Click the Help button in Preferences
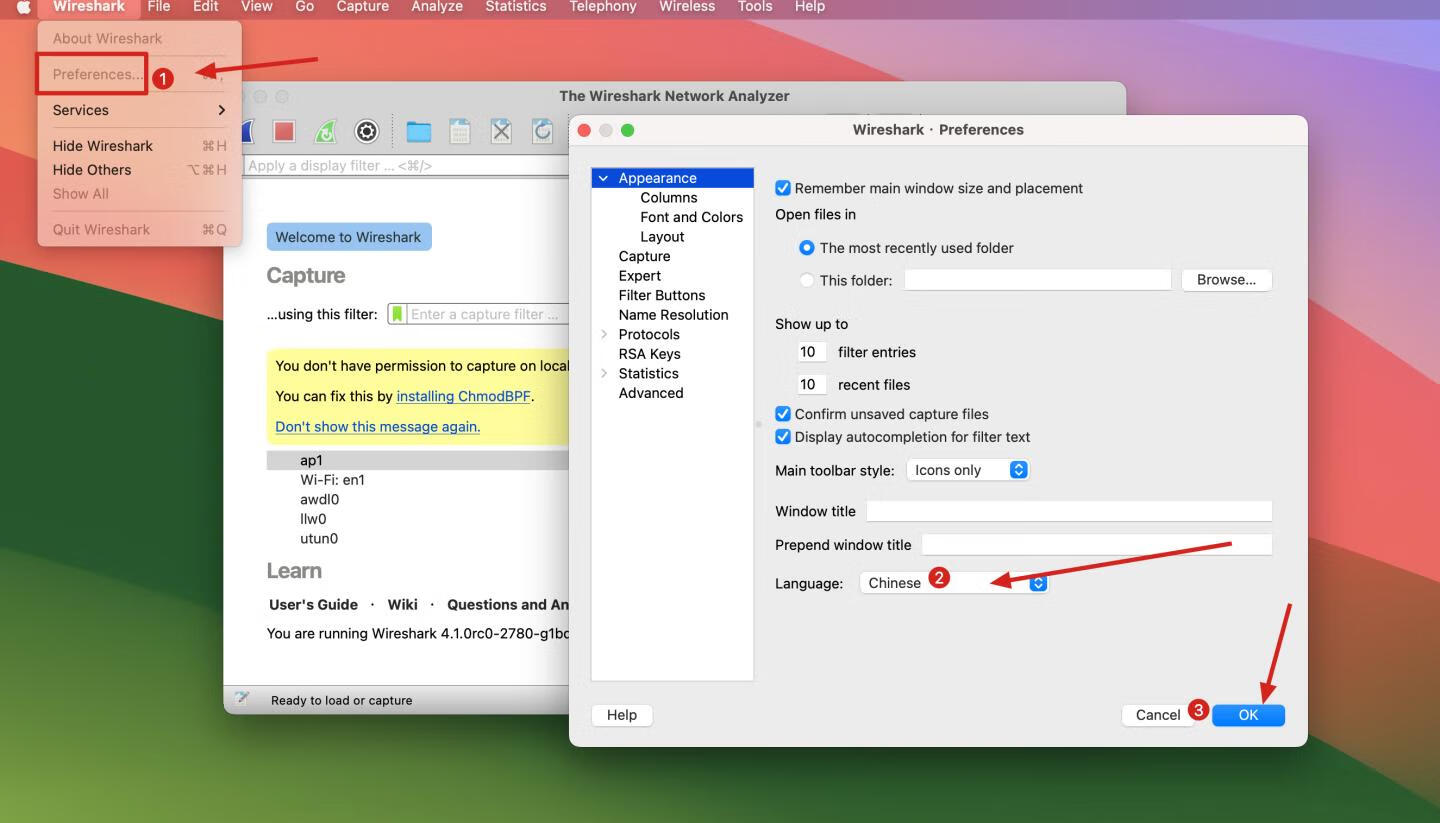This screenshot has height=823, width=1440. coord(622,715)
